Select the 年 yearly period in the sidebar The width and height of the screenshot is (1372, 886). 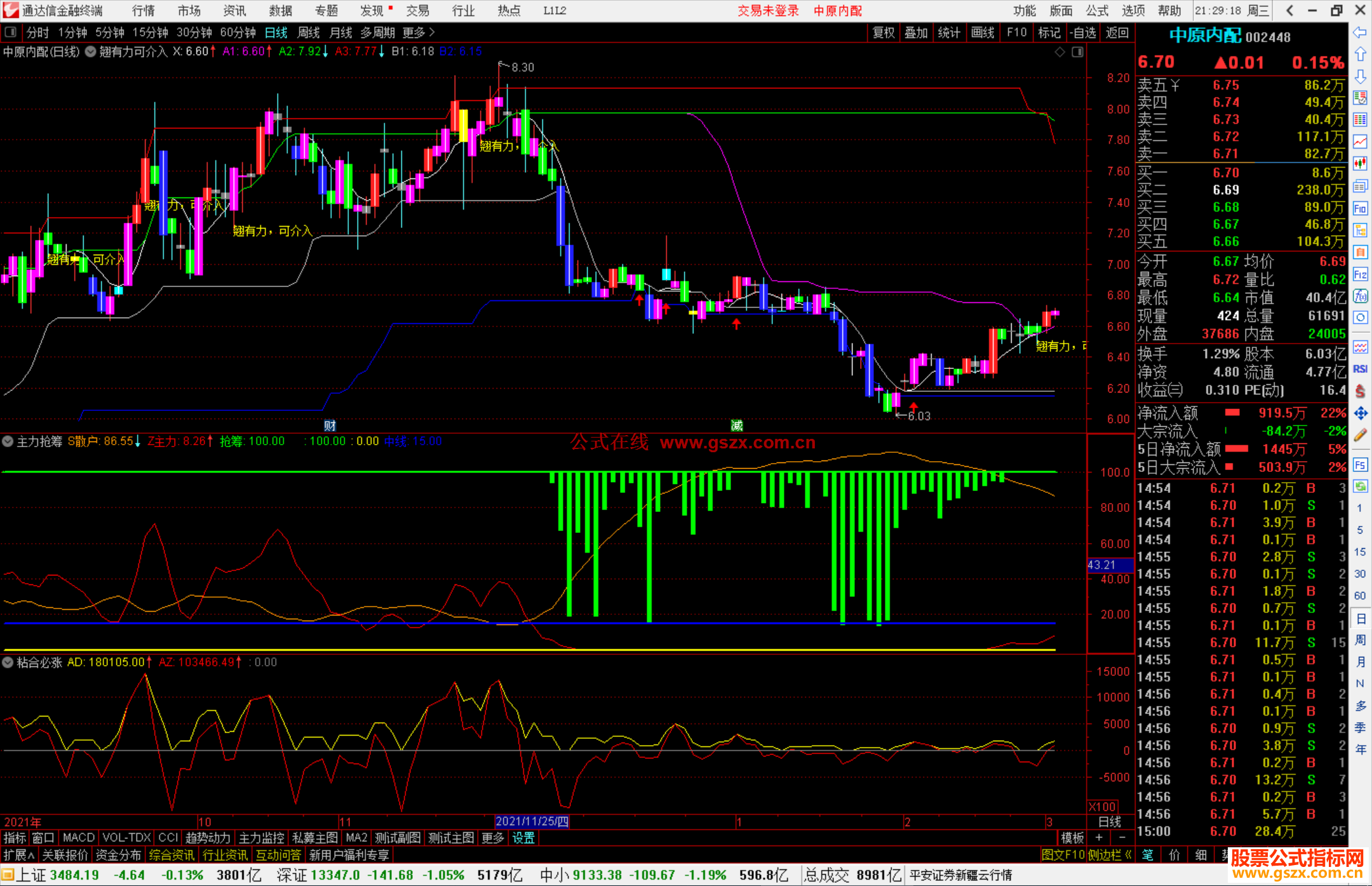pos(1360,749)
